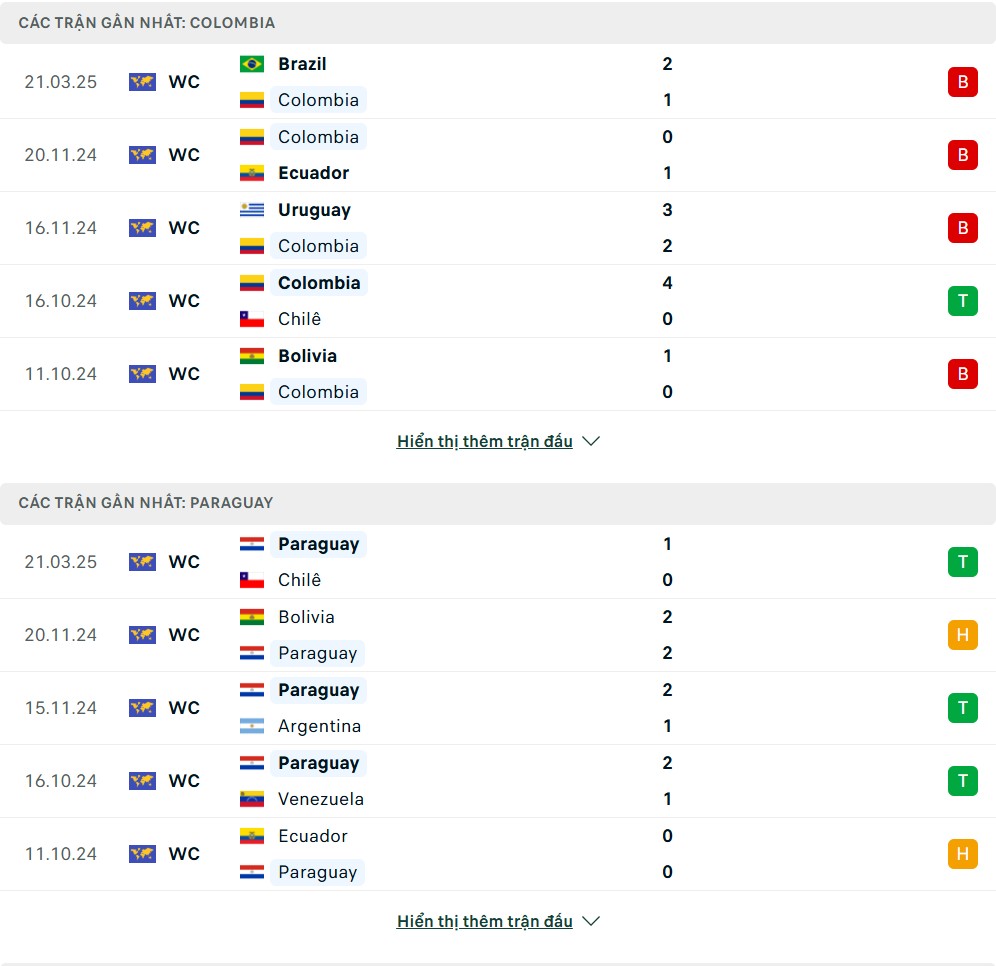Open the Uruguay team name link
996x966 pixels.
(x=314, y=210)
